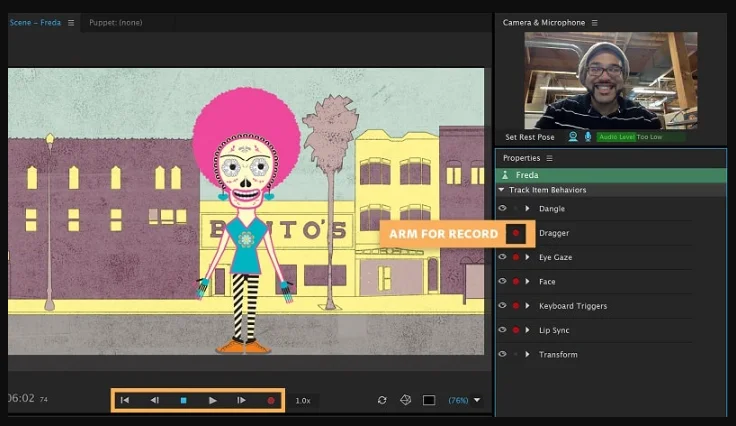Arm Lip Sync behavior for record
This screenshot has width=736, height=426.
click(x=516, y=330)
